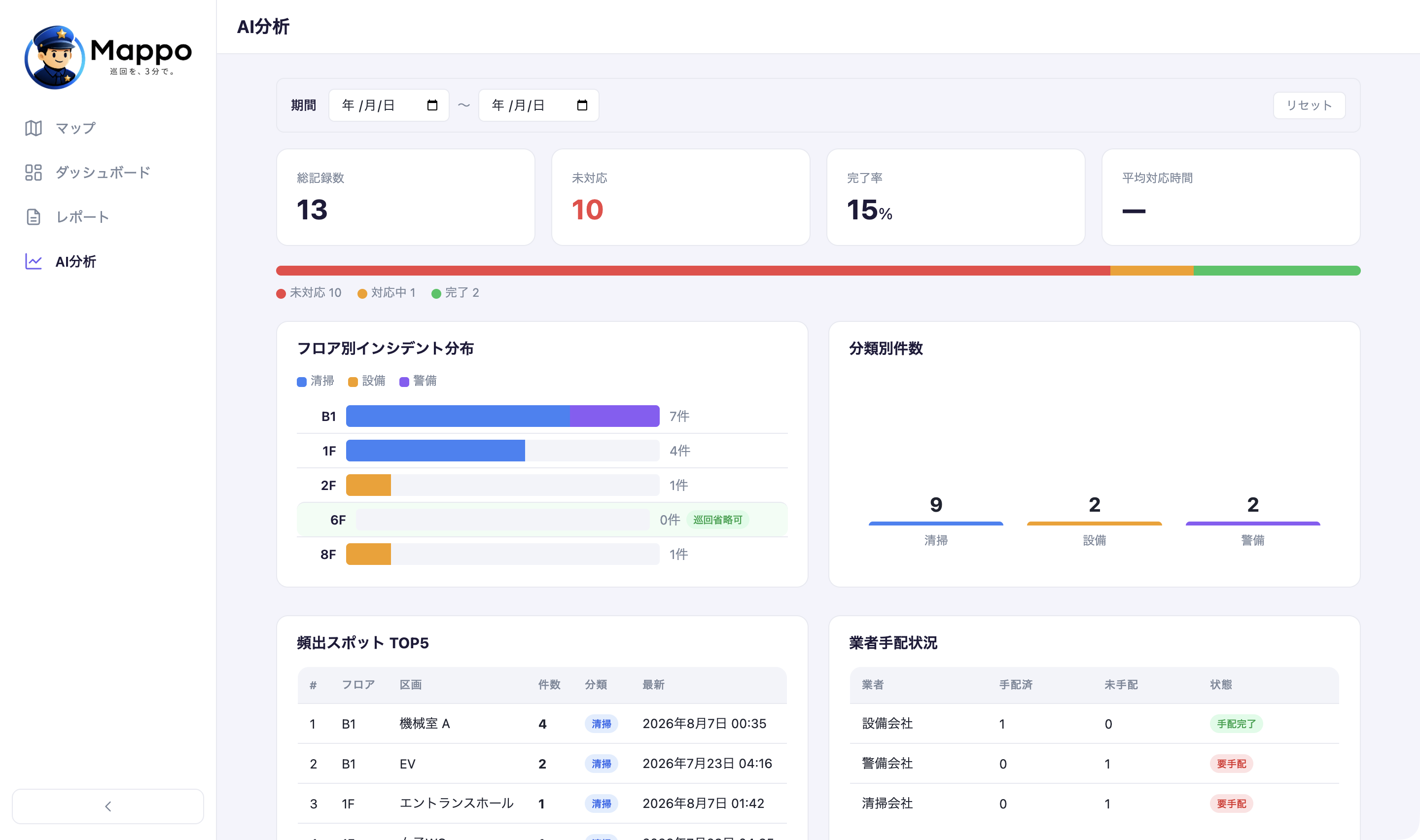
Task: Click the 未対応 10 legend entry
Action: point(309,293)
